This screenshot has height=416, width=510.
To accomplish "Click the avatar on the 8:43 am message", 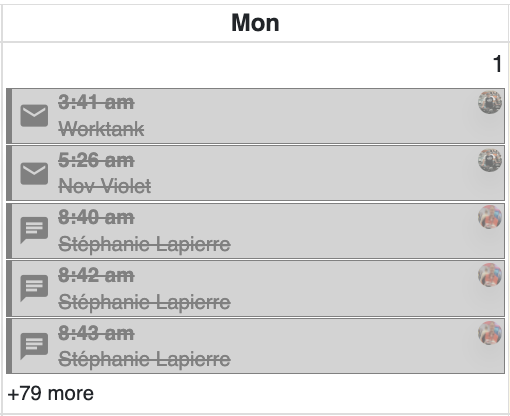I will (x=490, y=333).
